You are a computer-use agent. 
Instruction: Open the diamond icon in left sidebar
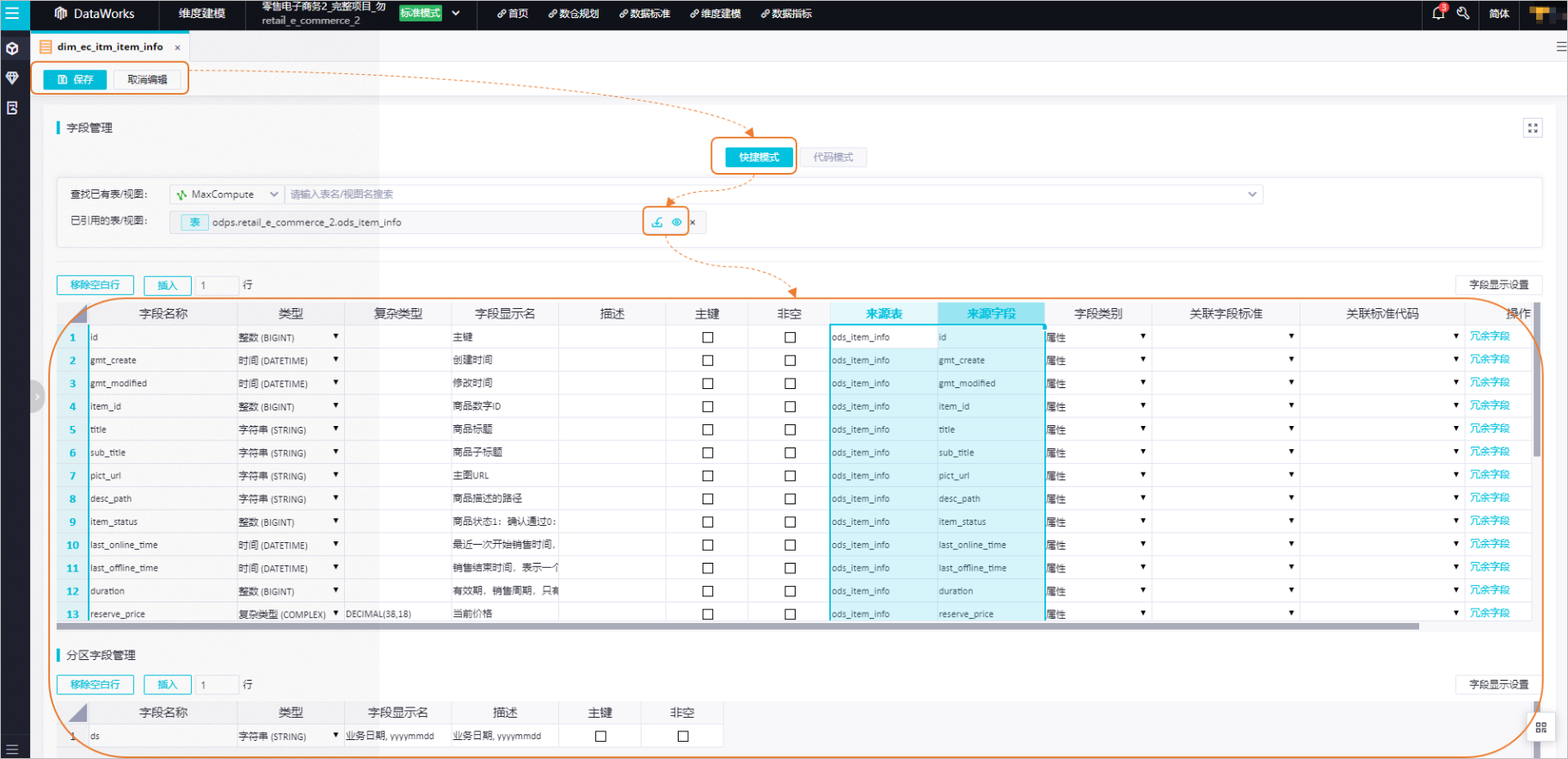point(12,78)
